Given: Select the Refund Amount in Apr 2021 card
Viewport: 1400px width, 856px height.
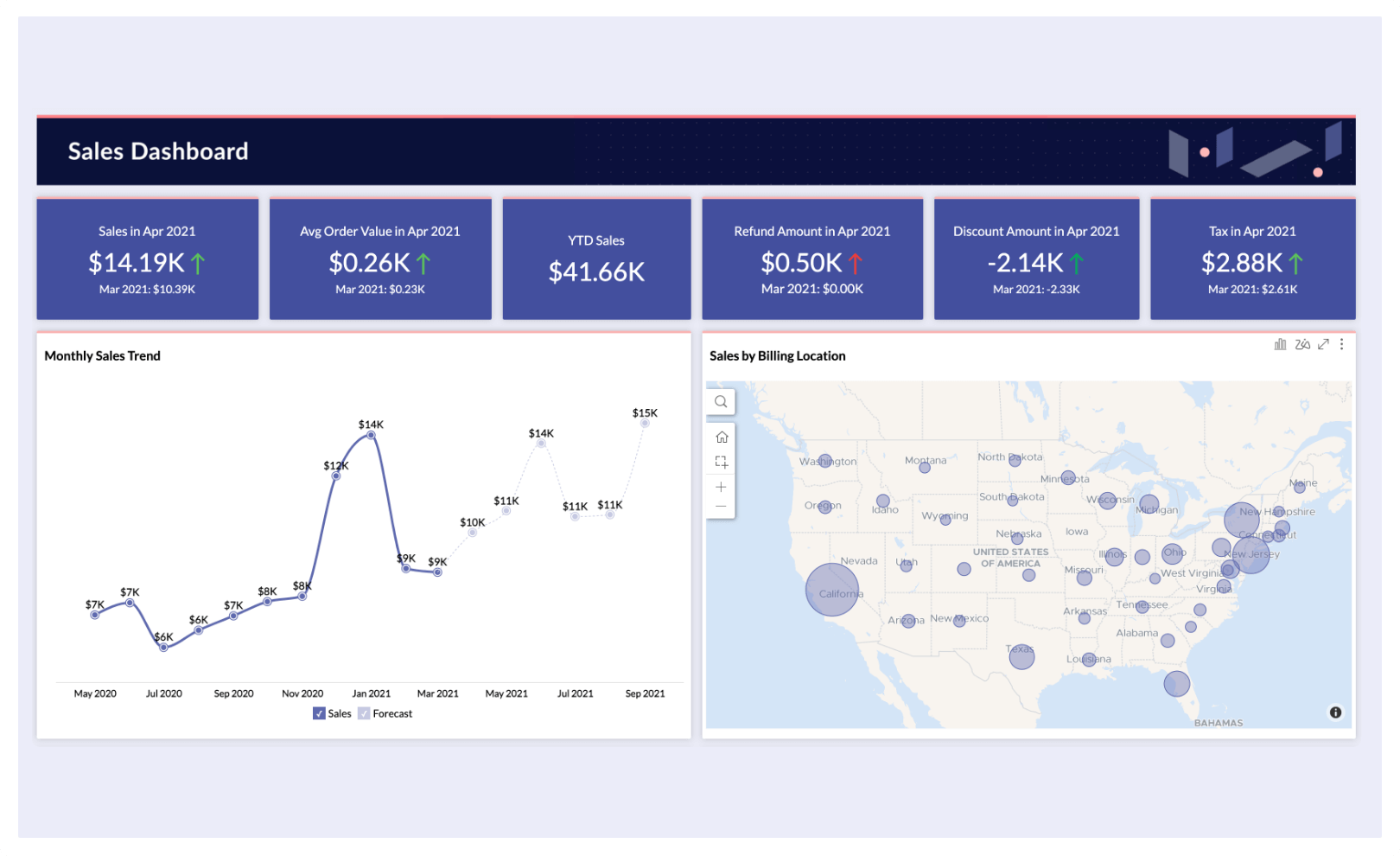Looking at the screenshot, I should [812, 259].
